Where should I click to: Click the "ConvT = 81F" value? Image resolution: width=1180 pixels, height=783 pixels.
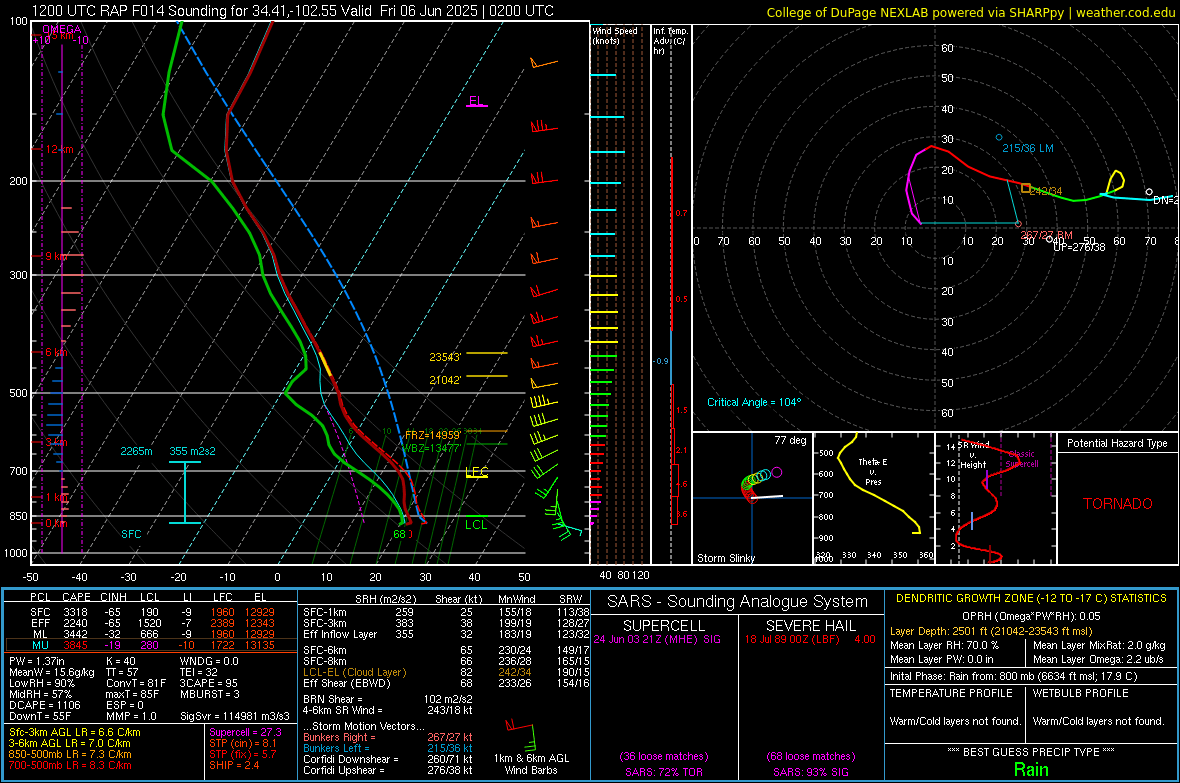(136, 684)
